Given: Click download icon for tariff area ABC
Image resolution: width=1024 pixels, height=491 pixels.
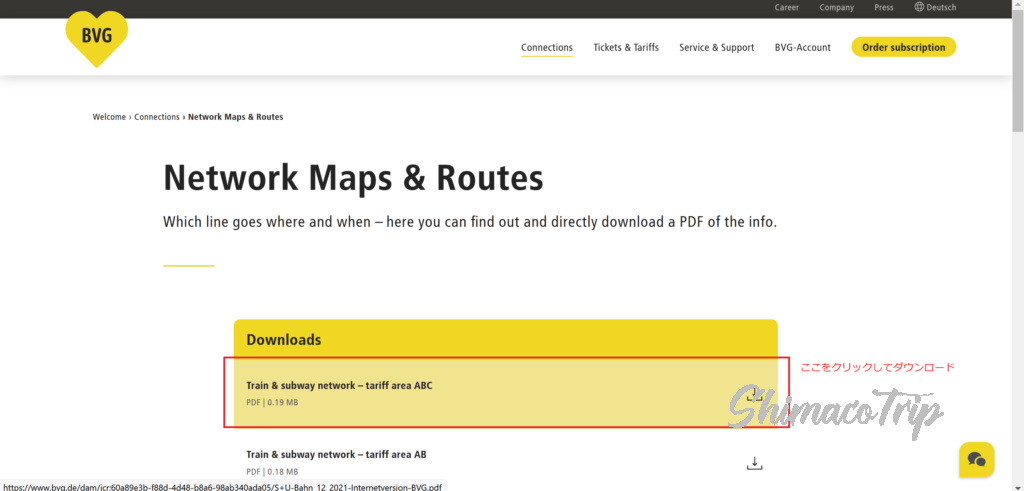Looking at the screenshot, I should [755, 393].
